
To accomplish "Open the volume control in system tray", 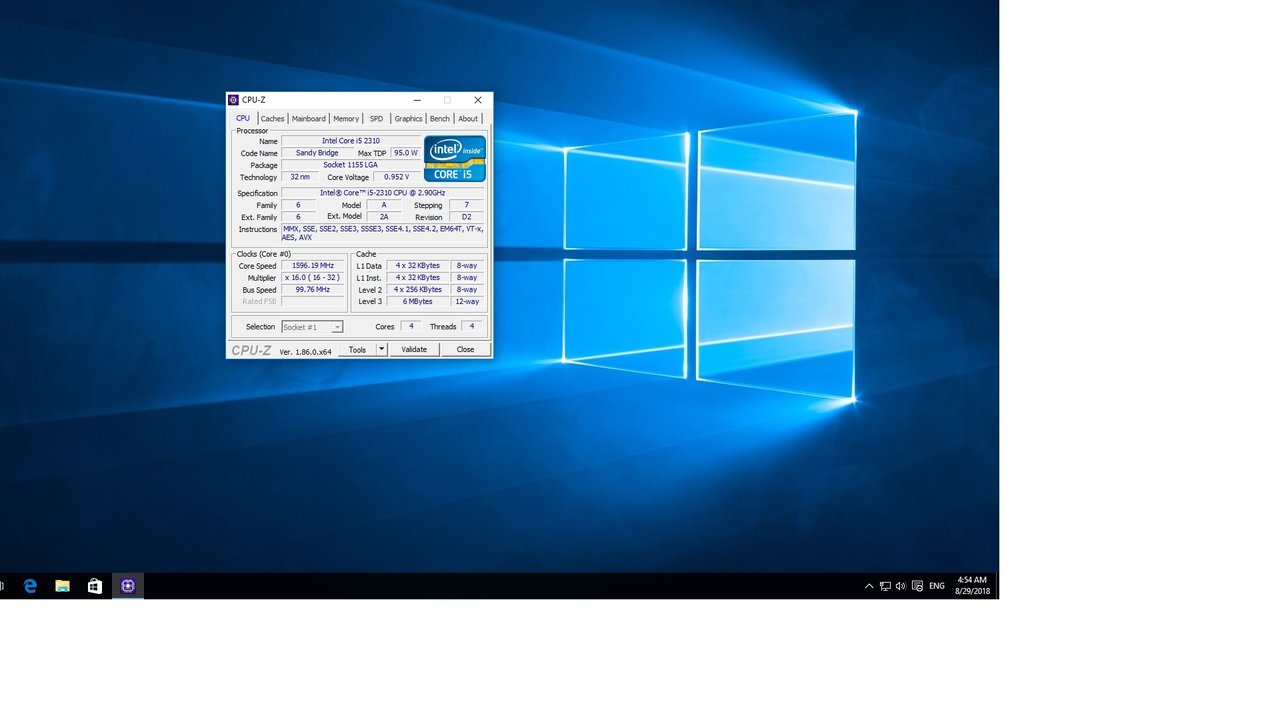I will (x=900, y=586).
